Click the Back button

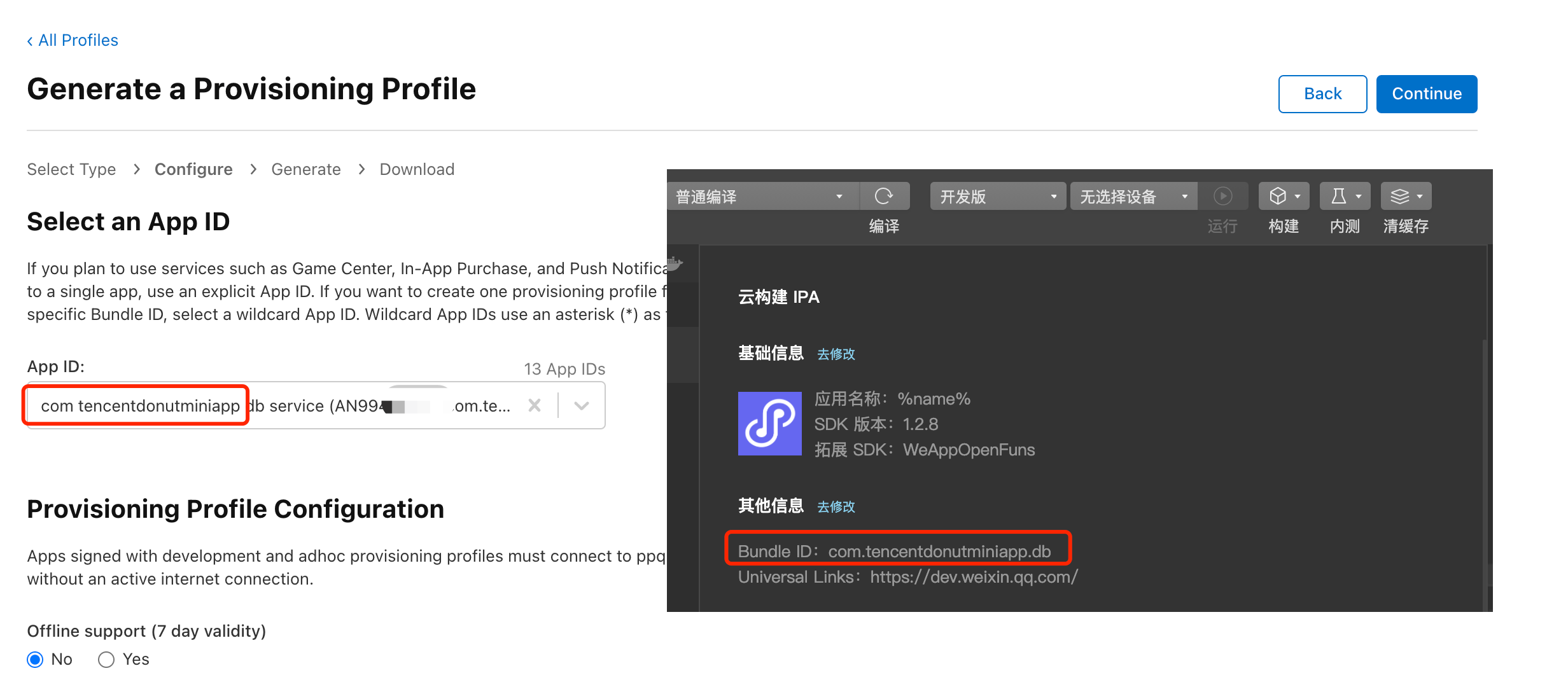[1322, 94]
